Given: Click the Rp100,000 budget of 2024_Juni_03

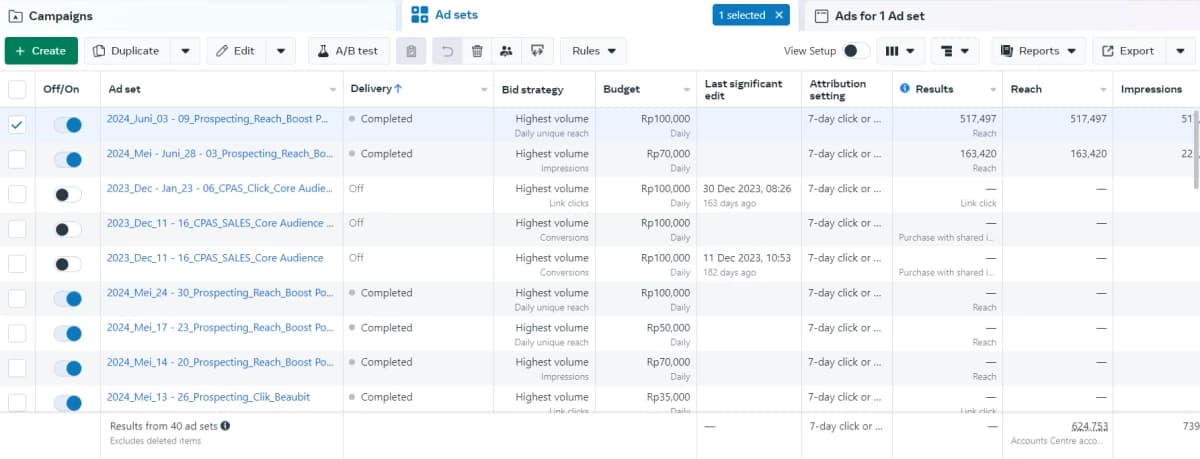Looking at the screenshot, I should 665,118.
